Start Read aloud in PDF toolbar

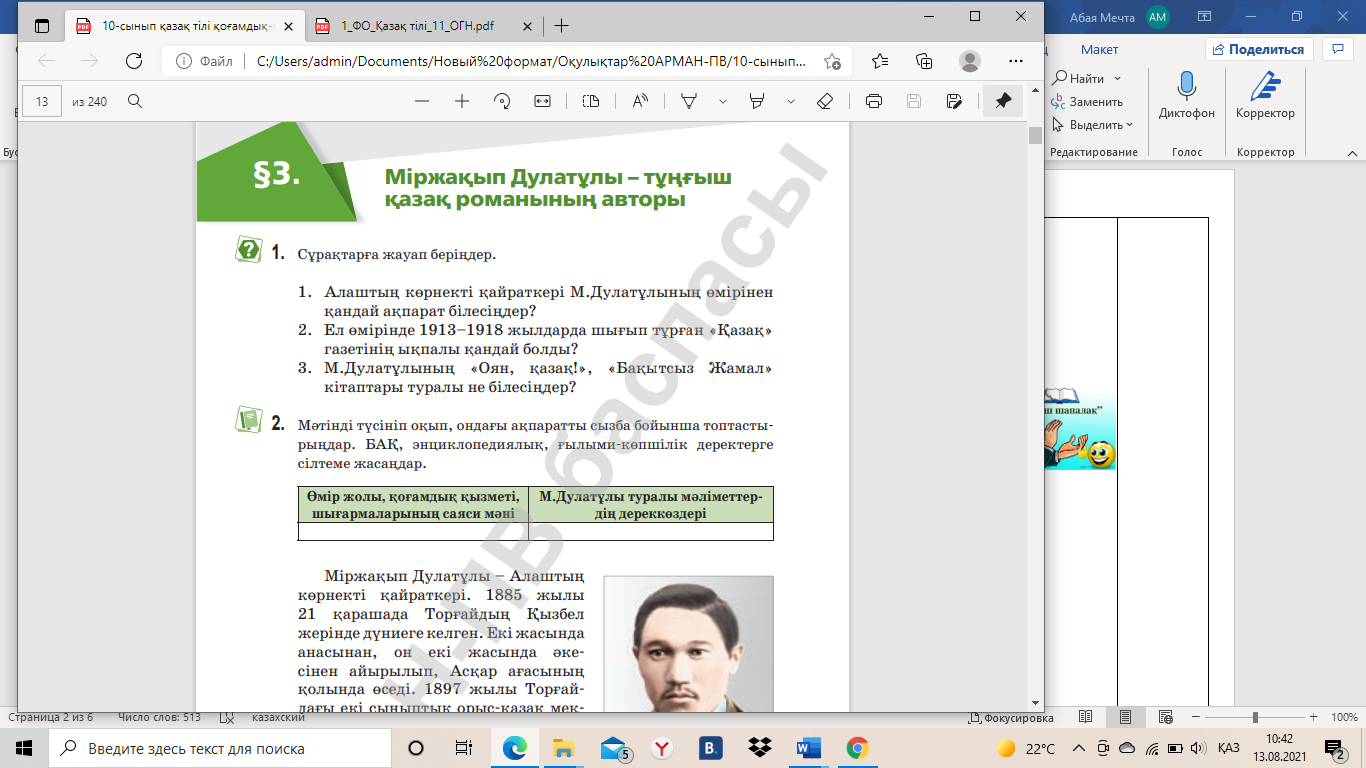(x=640, y=101)
